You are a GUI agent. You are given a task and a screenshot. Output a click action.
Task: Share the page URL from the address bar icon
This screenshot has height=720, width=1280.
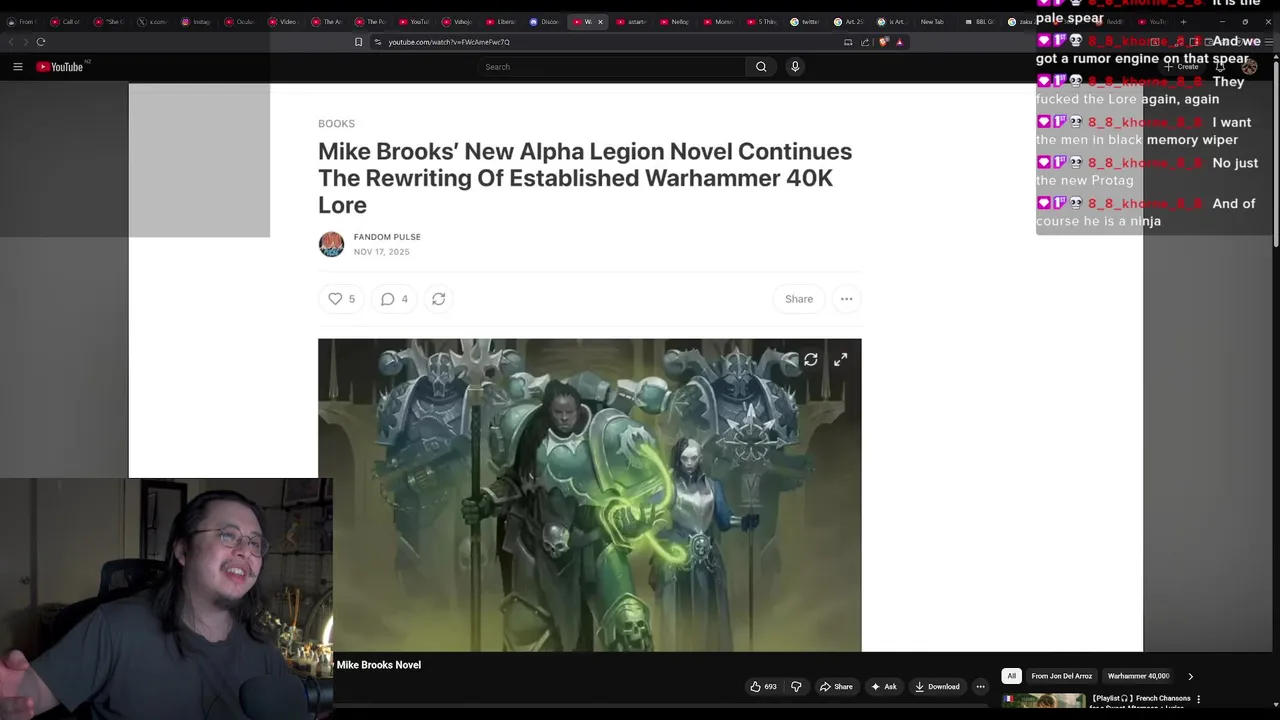coord(865,42)
